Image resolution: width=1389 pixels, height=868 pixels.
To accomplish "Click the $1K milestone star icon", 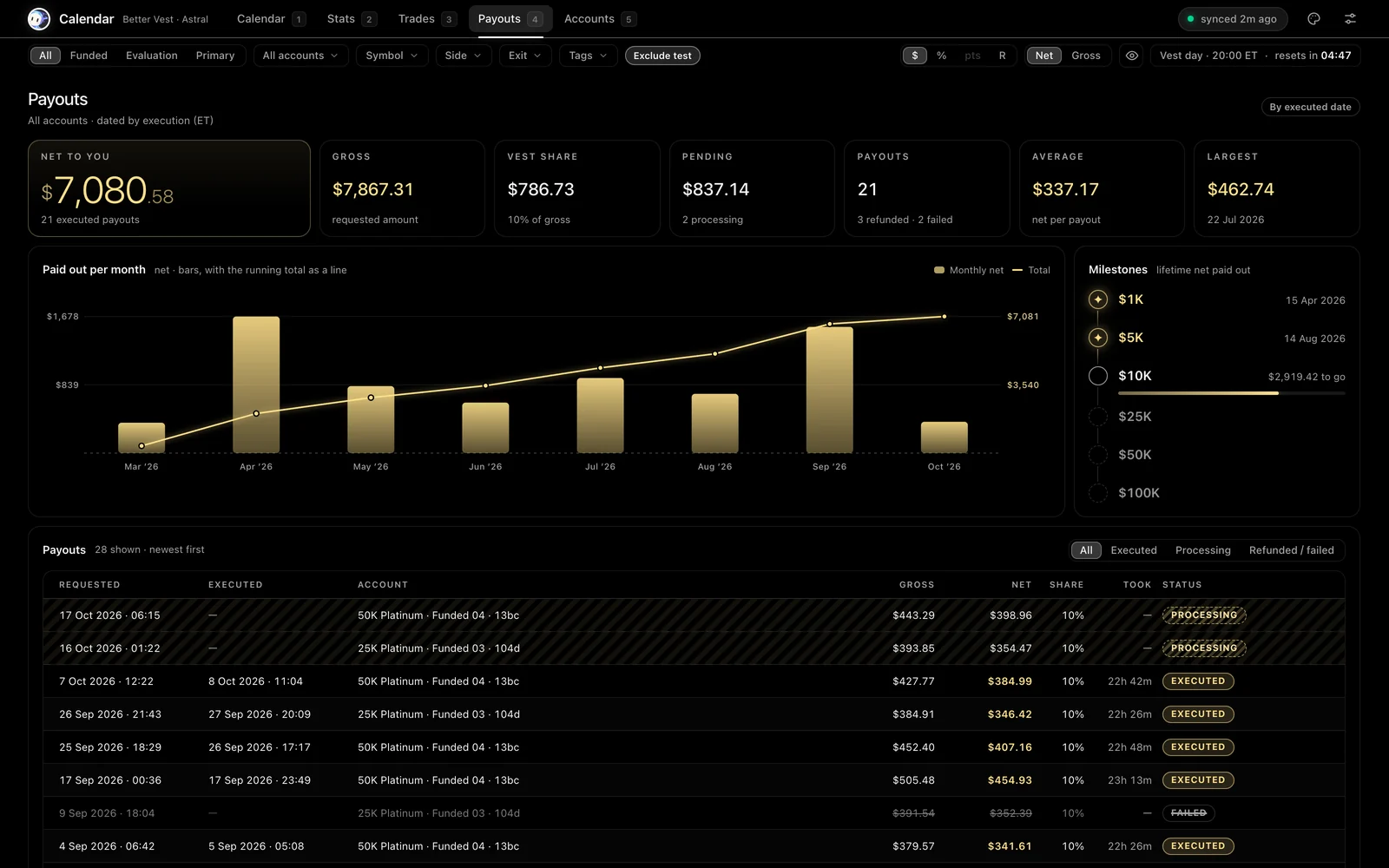I will [1098, 299].
